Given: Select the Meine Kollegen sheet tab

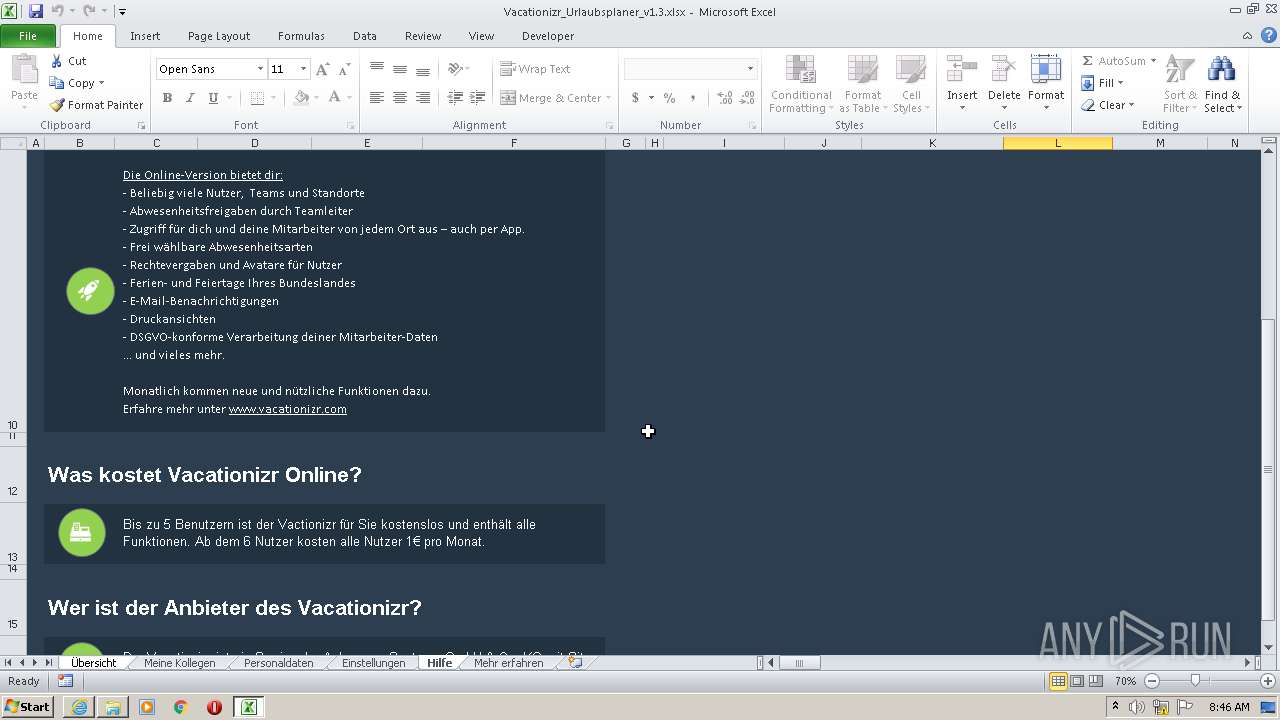Looking at the screenshot, I should pos(179,663).
